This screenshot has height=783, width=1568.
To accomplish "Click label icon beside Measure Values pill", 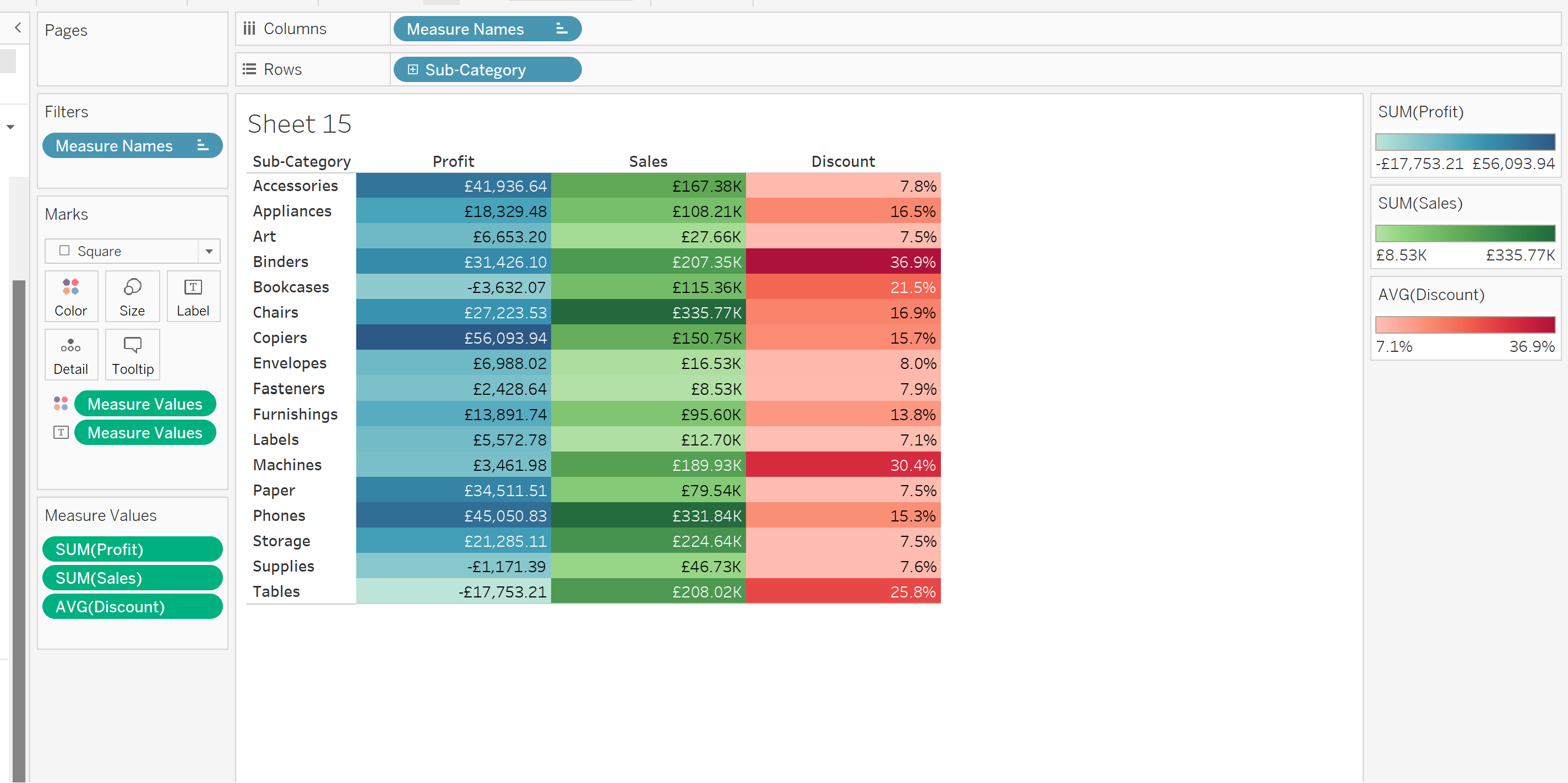I will tap(61, 432).
